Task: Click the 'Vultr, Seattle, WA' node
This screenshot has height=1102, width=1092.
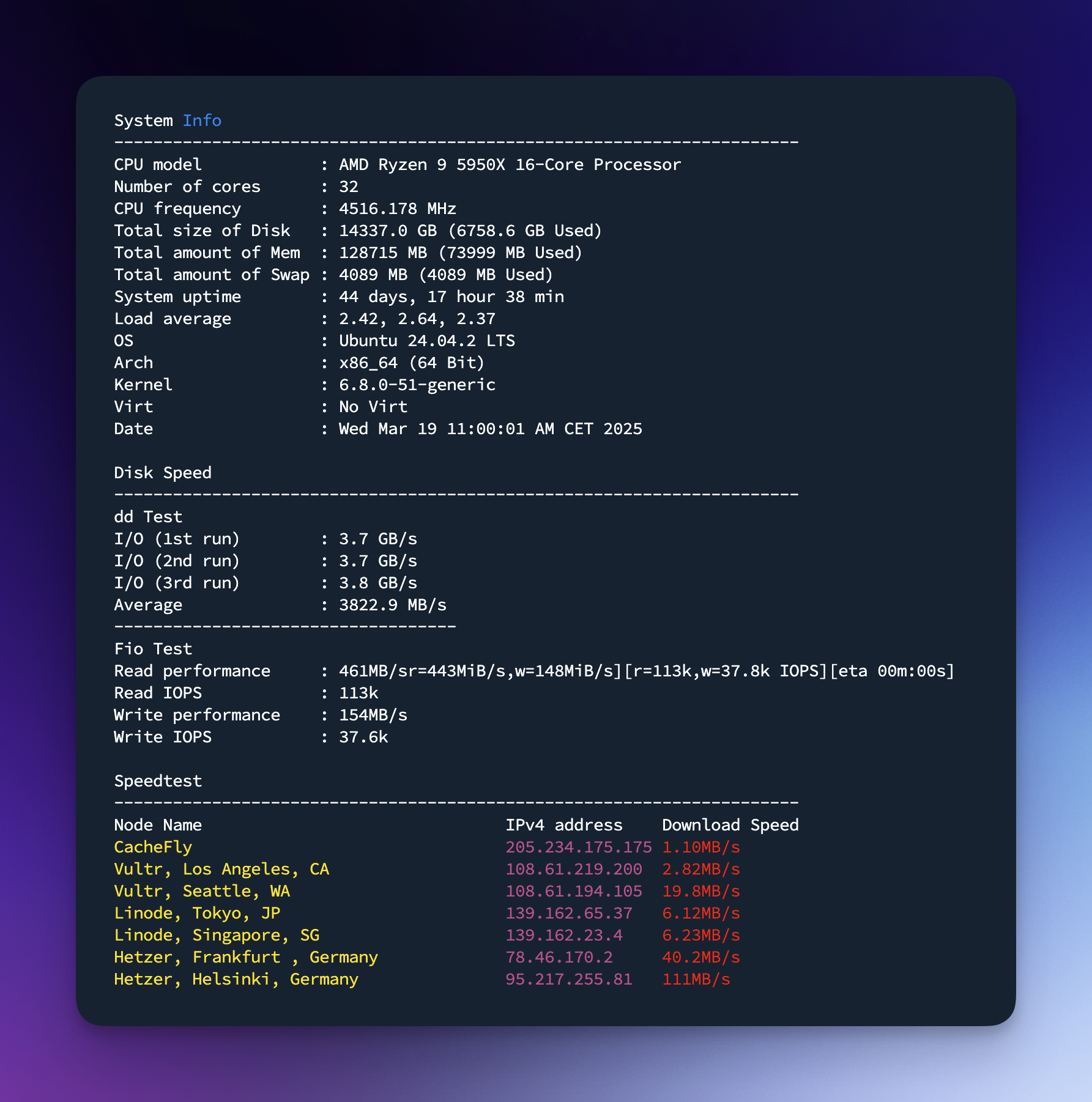Action: [x=202, y=891]
